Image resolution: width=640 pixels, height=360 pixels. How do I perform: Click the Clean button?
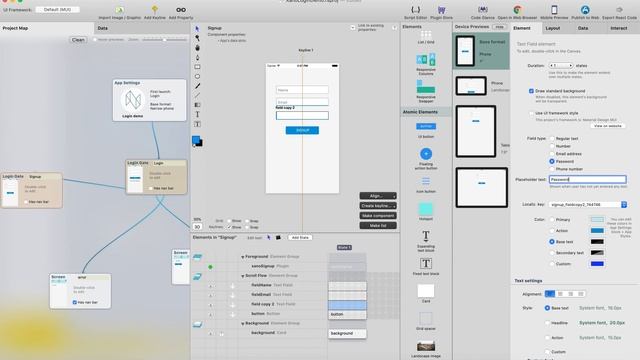coord(78,40)
